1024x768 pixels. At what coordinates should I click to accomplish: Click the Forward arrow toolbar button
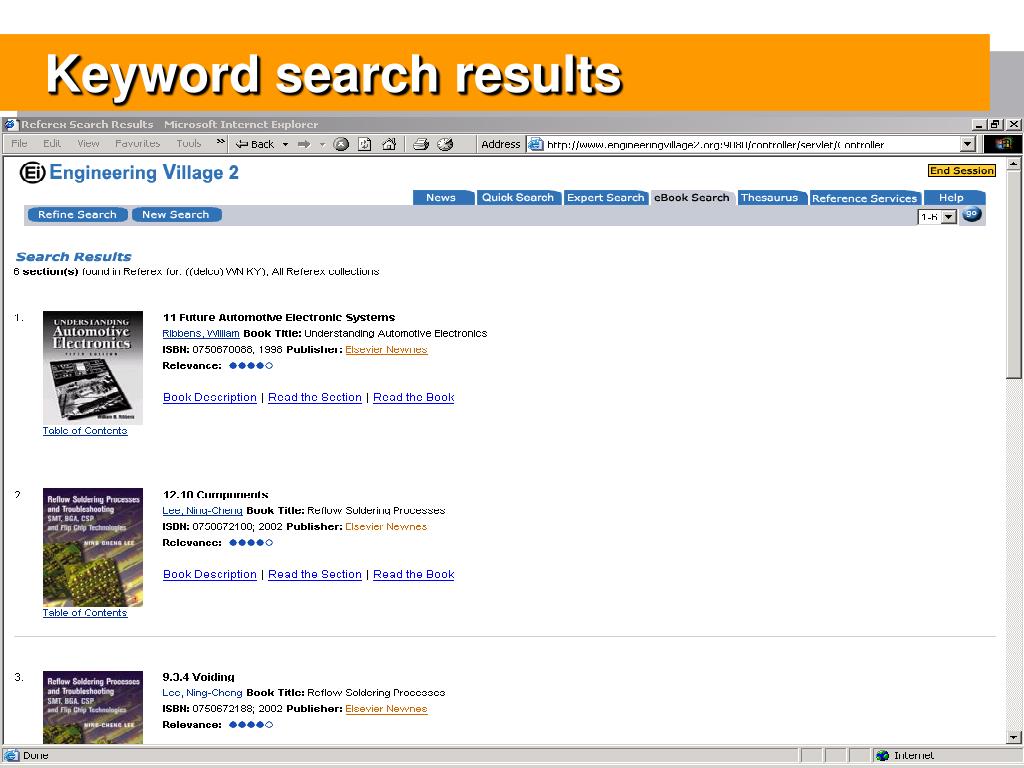point(304,144)
